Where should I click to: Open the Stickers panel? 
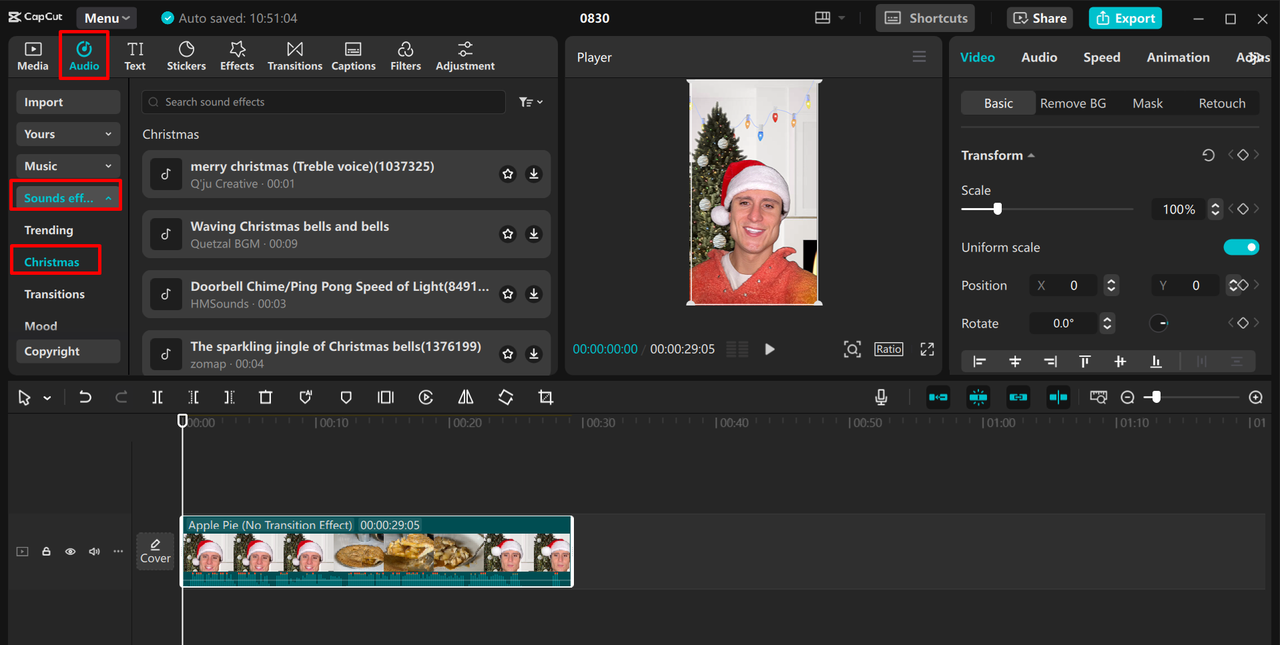coord(186,56)
